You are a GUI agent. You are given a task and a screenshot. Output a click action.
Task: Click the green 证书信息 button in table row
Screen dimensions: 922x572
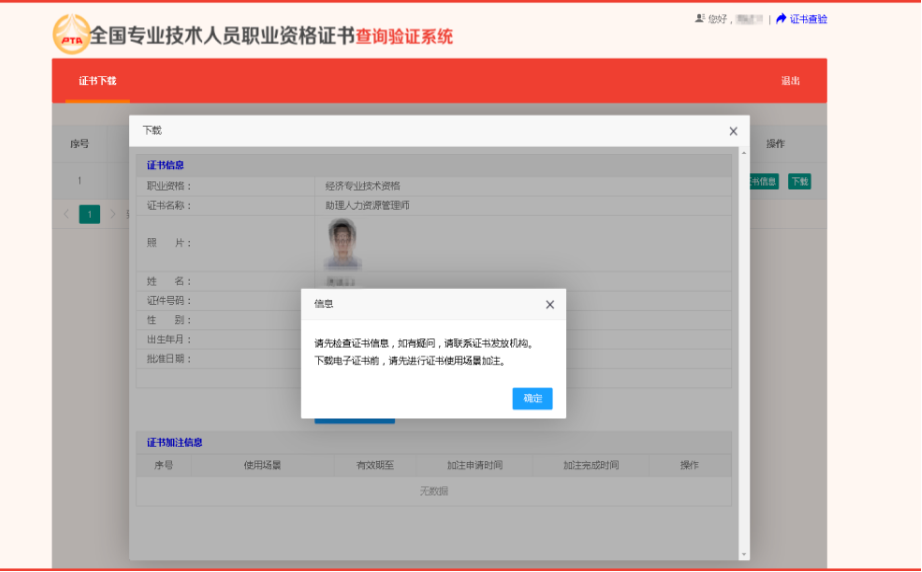[763, 181]
